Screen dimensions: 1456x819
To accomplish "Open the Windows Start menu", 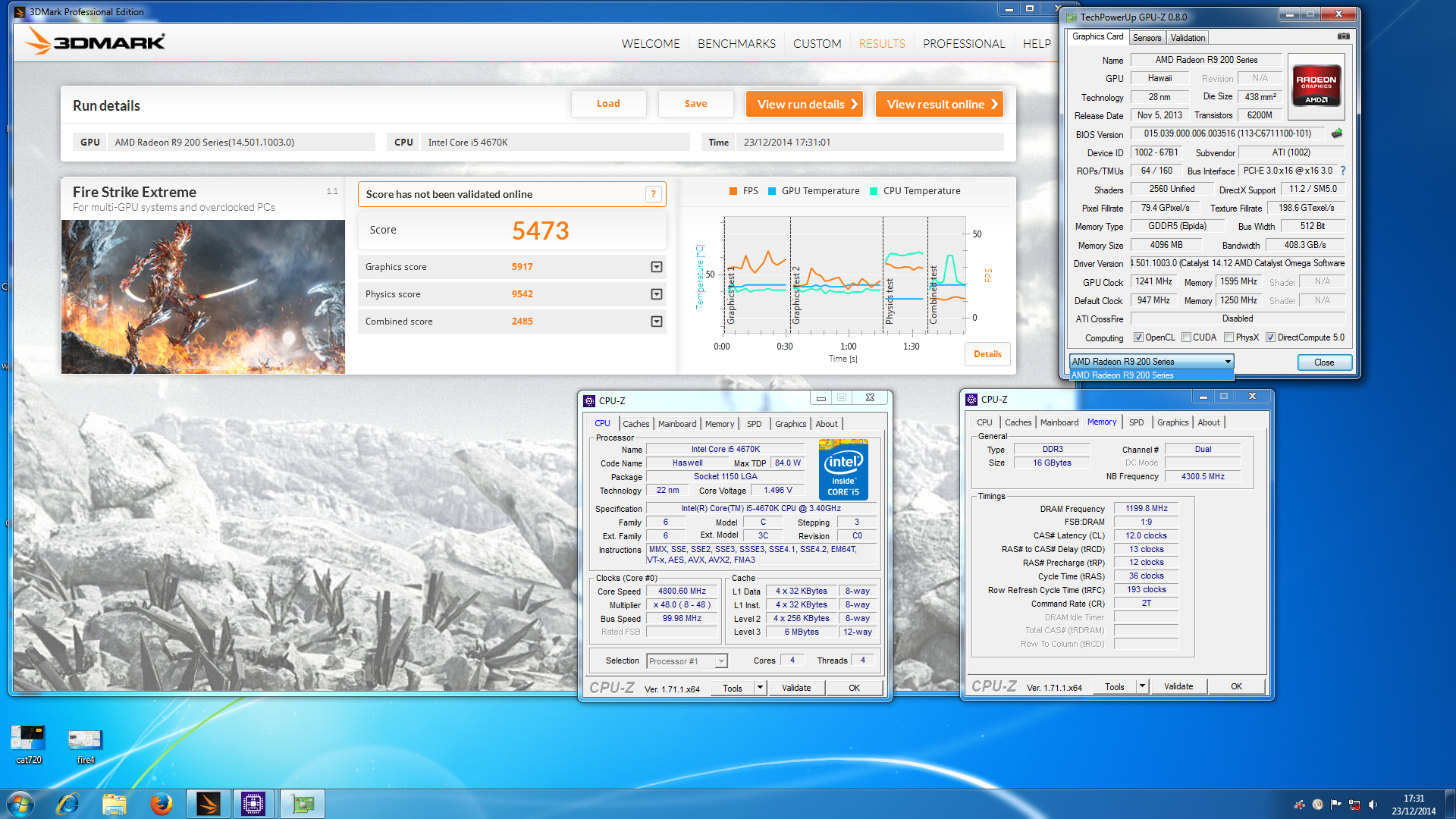I will tap(20, 804).
